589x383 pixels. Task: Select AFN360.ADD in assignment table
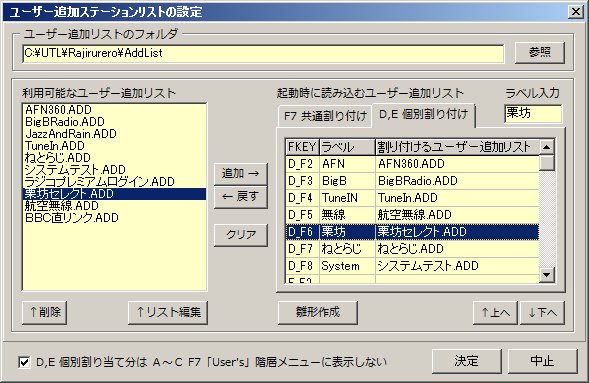[x=457, y=164]
